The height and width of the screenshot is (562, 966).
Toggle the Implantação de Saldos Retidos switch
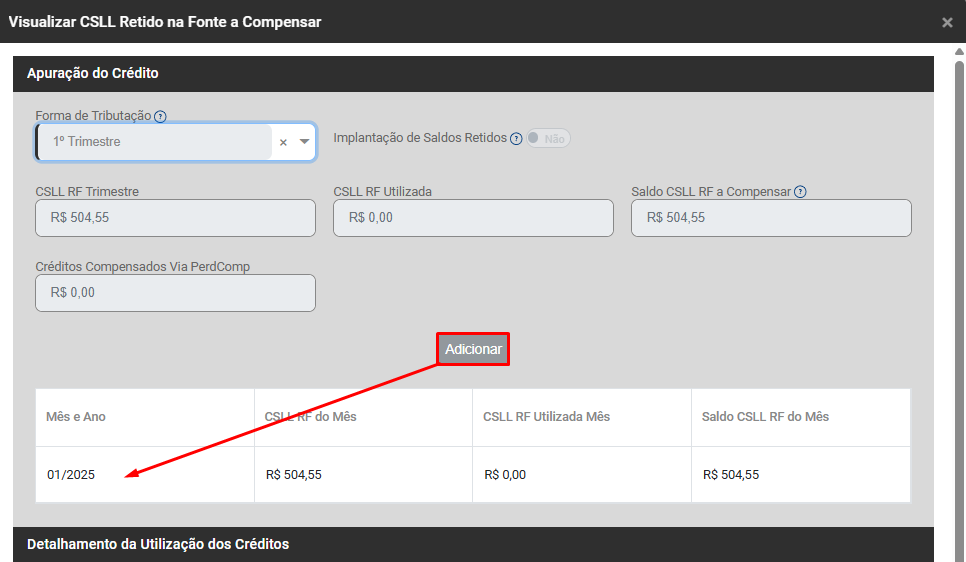pos(548,139)
